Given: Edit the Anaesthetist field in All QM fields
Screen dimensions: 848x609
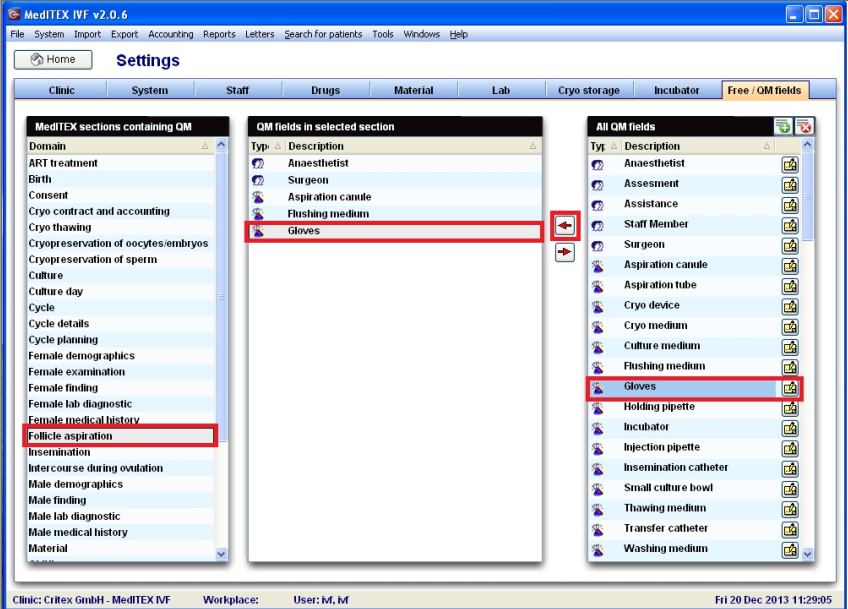Looking at the screenshot, I should tap(790, 164).
